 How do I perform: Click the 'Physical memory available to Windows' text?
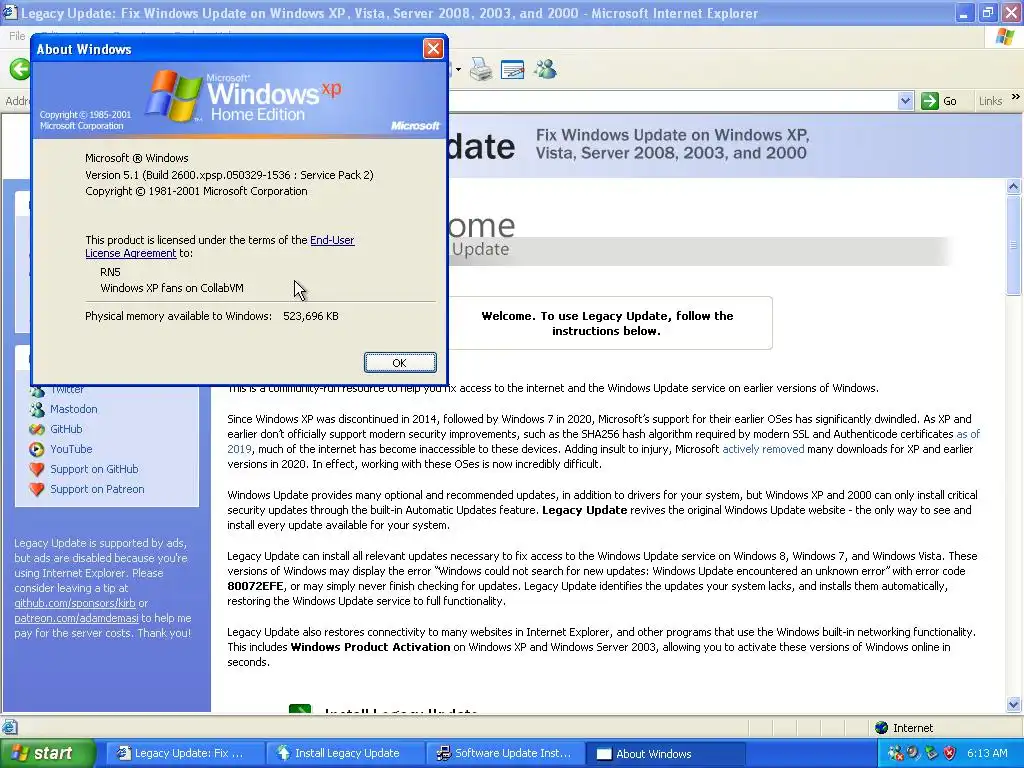click(178, 316)
